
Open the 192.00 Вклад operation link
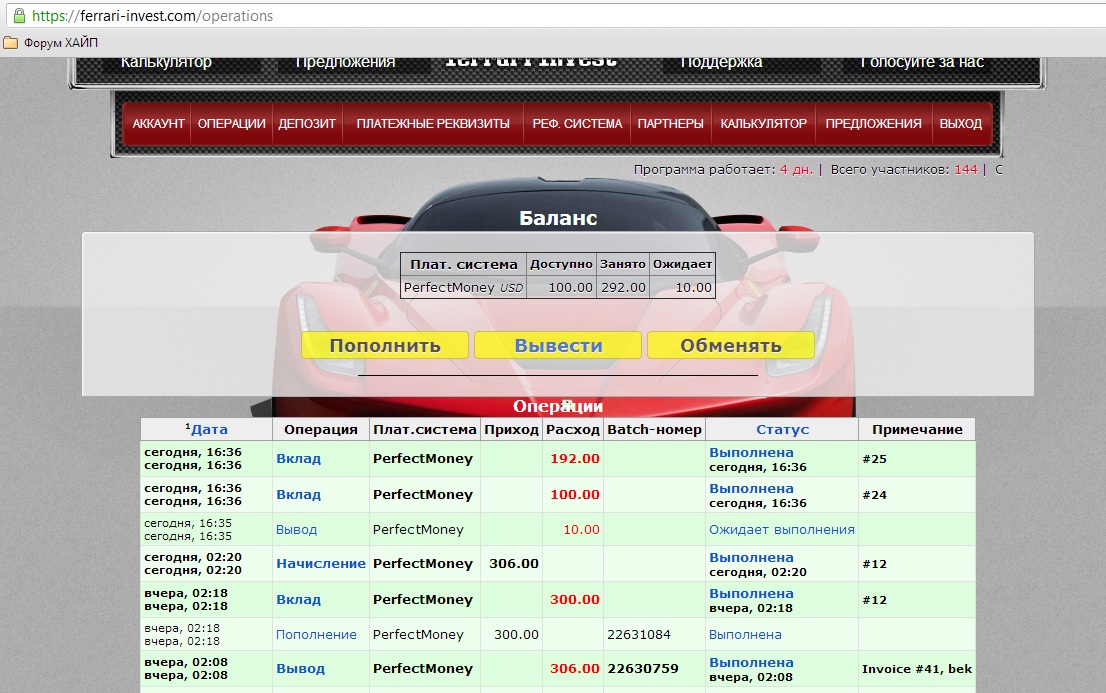point(298,459)
